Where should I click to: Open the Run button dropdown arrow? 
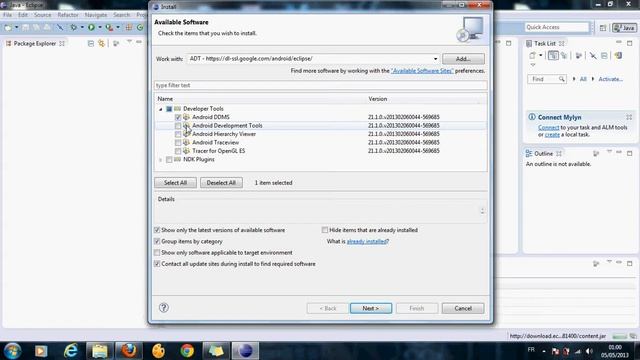(100, 27)
